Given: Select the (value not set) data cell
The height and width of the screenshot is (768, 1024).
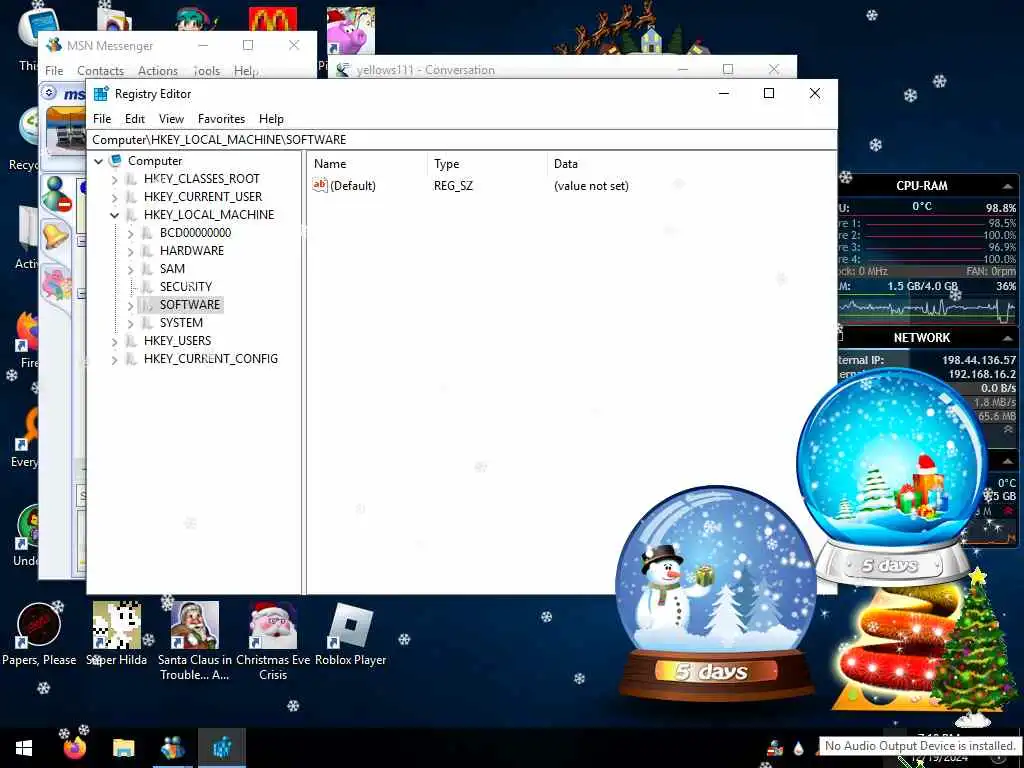Looking at the screenshot, I should coord(591,186).
